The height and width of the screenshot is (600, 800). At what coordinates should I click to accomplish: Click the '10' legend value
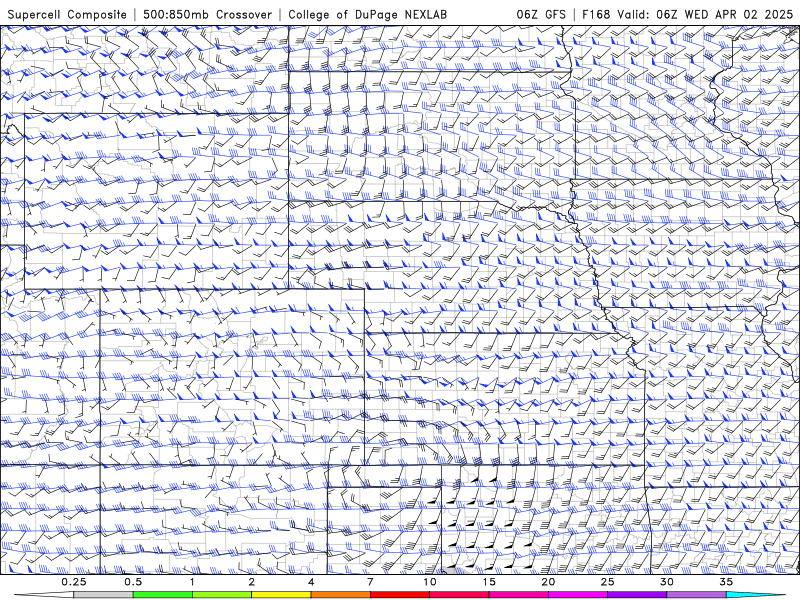click(430, 582)
